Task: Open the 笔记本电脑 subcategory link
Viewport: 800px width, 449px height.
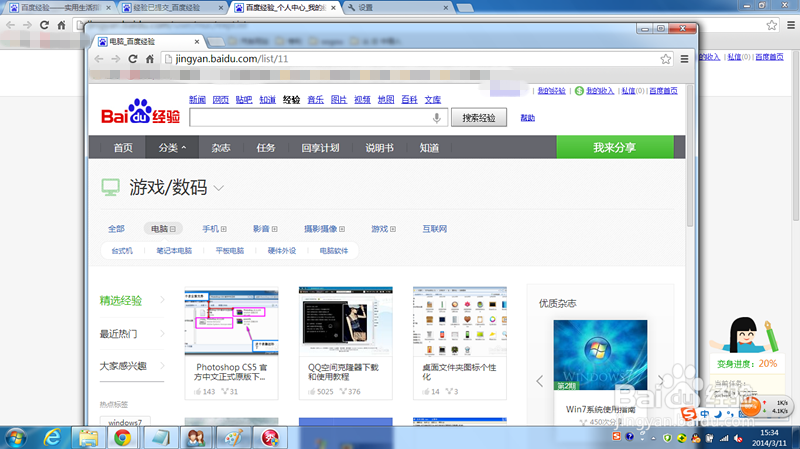Action: 174,251
